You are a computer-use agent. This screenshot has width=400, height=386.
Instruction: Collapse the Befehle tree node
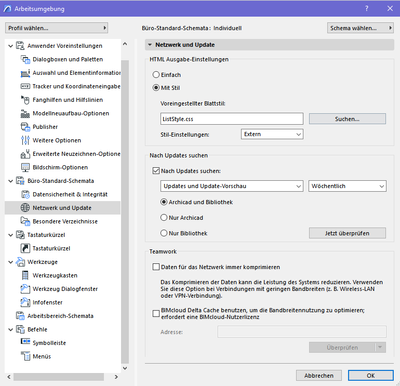coord(11,330)
